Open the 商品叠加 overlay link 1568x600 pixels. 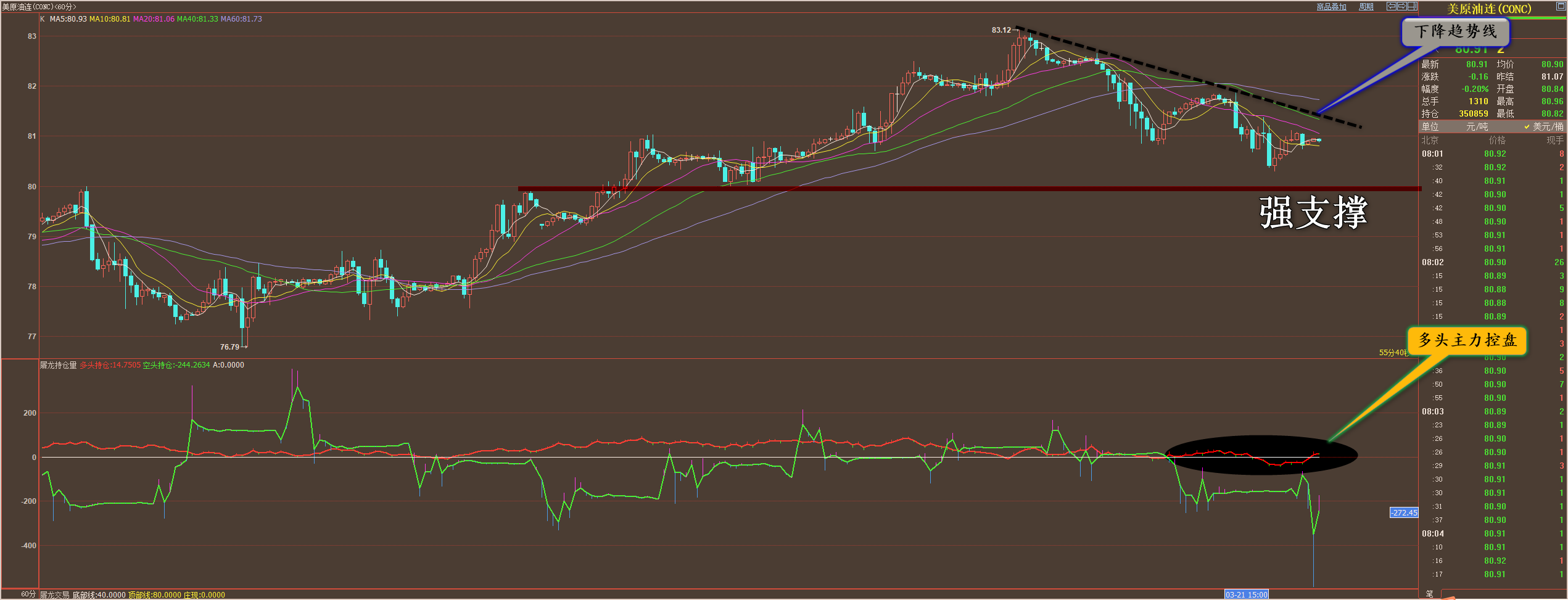(x=1331, y=7)
